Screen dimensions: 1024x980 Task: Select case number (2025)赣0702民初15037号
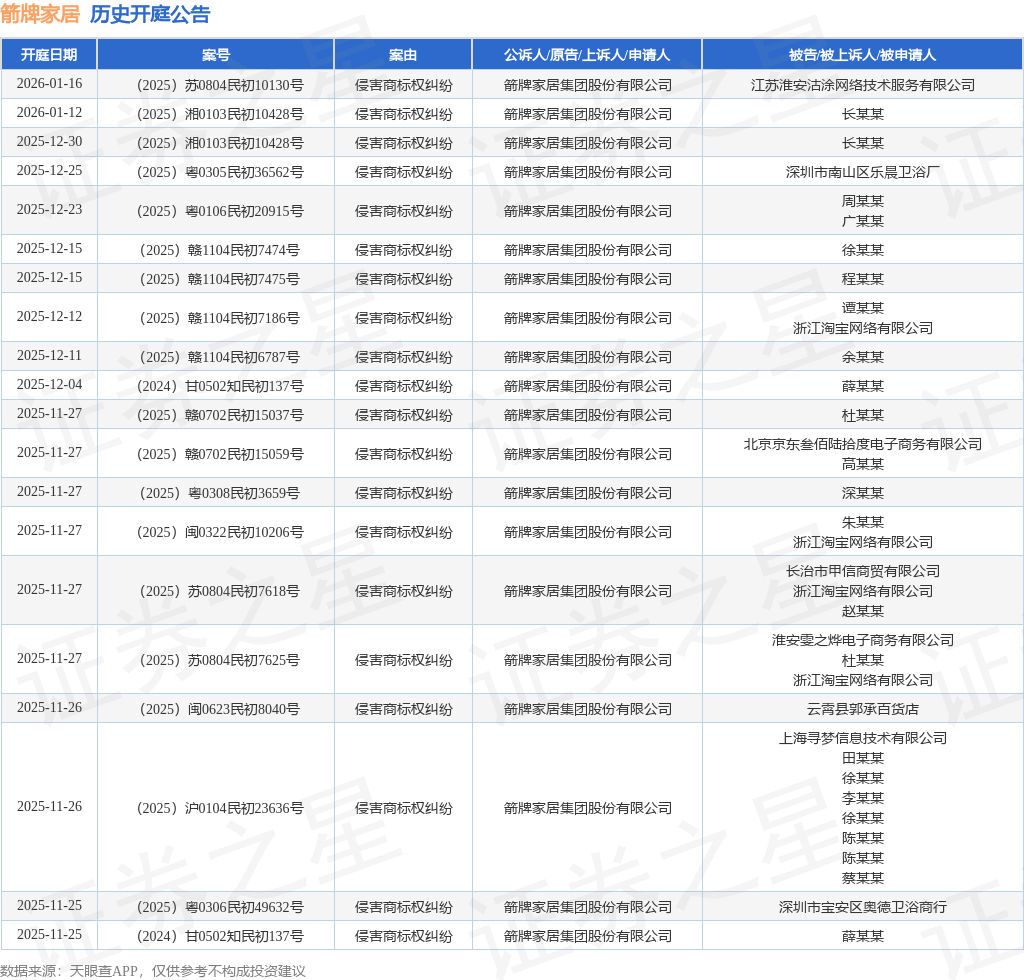(x=219, y=416)
